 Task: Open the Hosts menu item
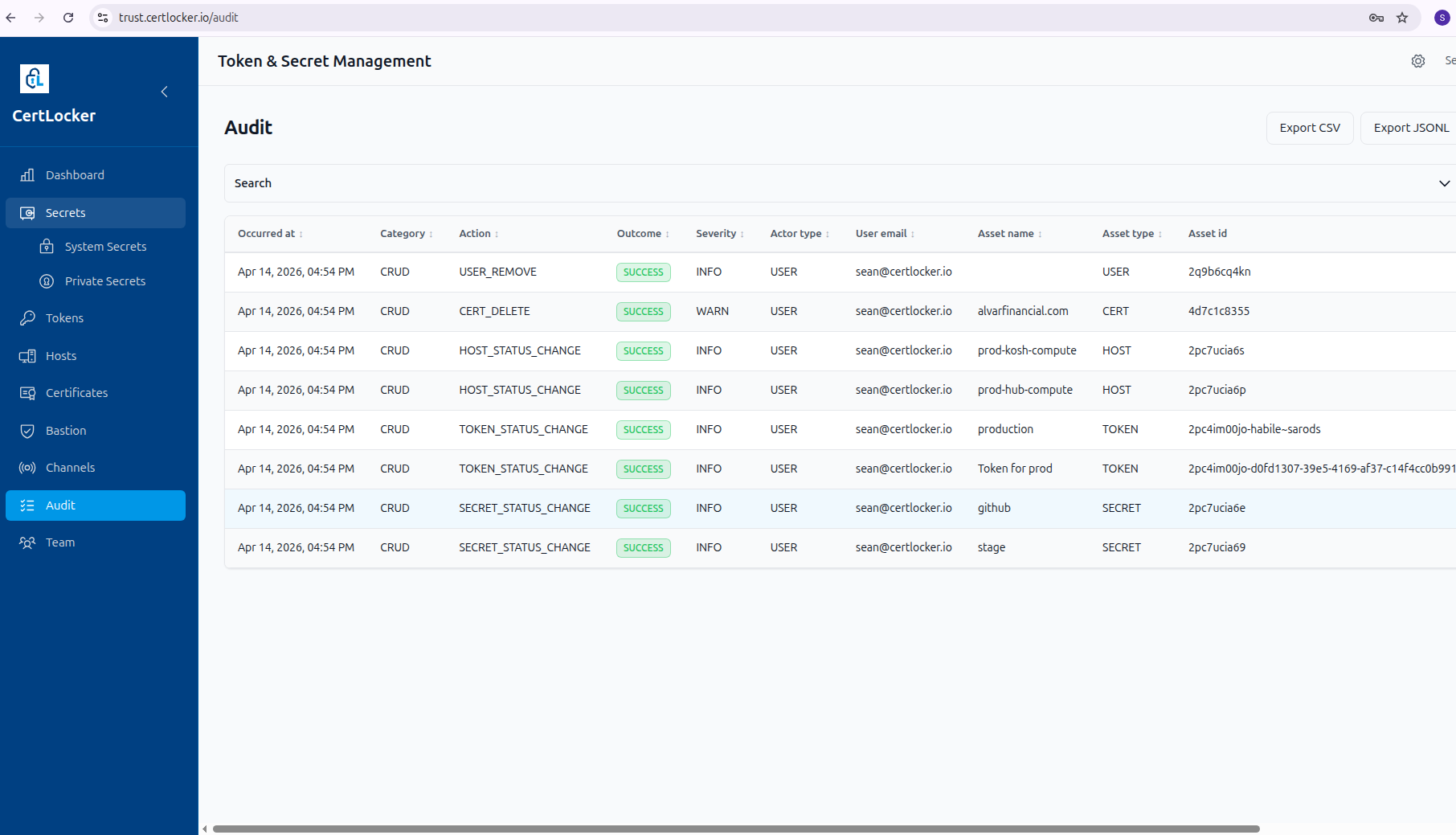(96, 356)
